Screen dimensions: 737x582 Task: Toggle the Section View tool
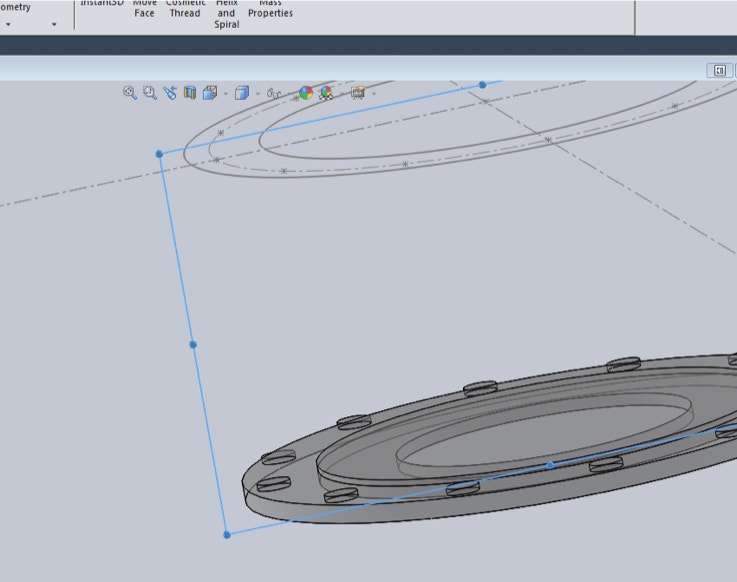(x=190, y=93)
